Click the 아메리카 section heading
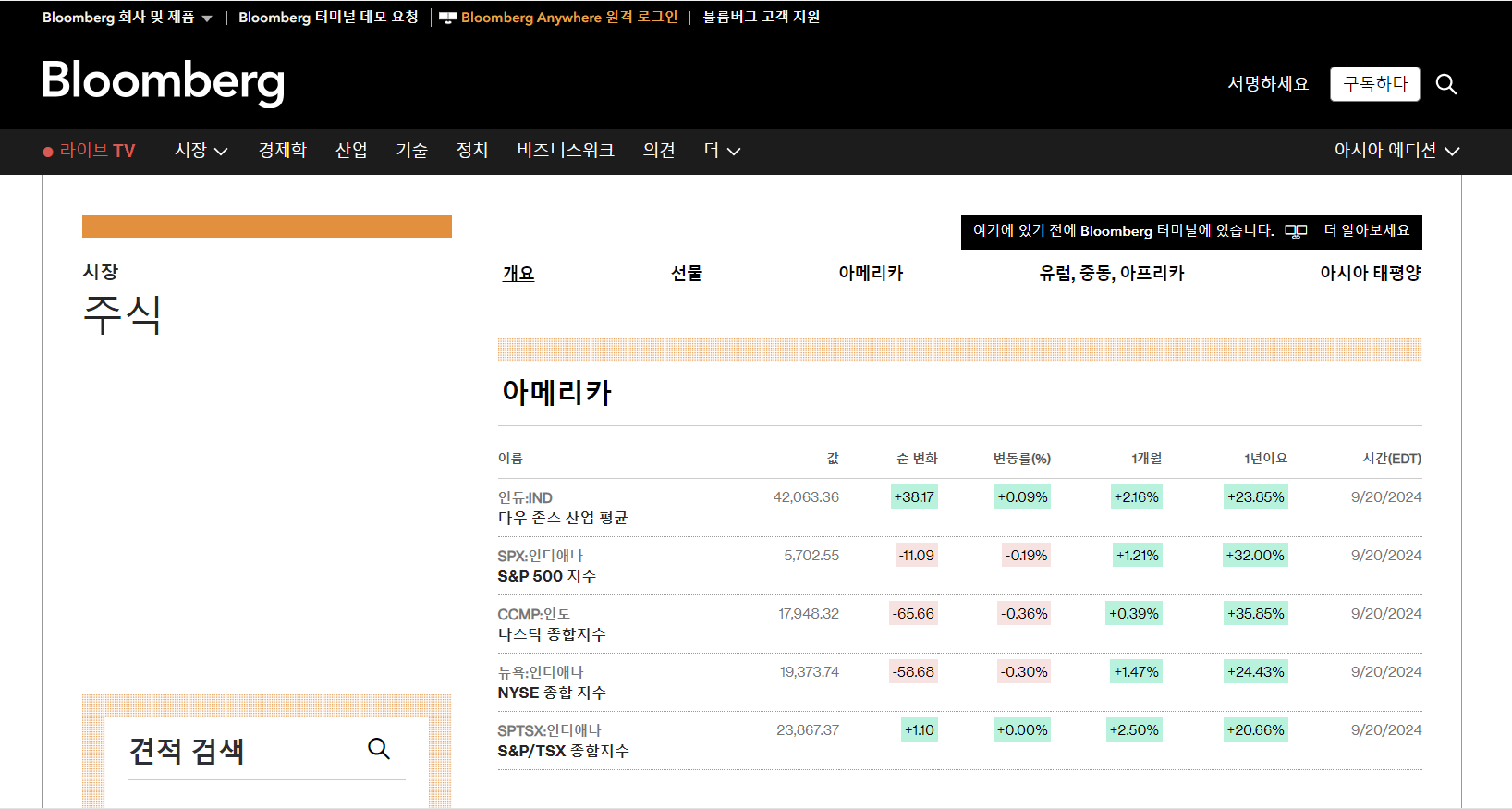 [557, 393]
